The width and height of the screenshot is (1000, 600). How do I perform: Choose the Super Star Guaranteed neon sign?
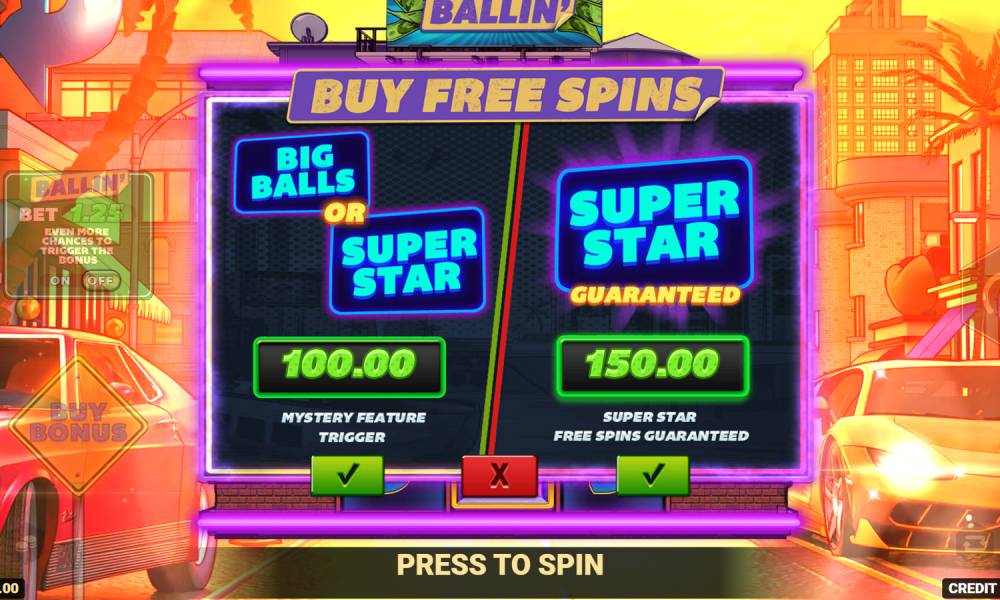pyautogui.click(x=654, y=231)
